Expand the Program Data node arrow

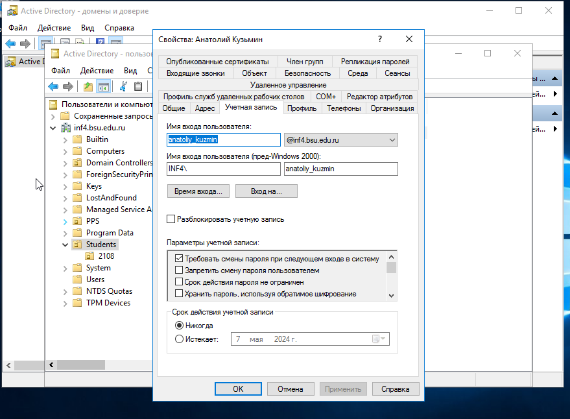click(x=65, y=233)
